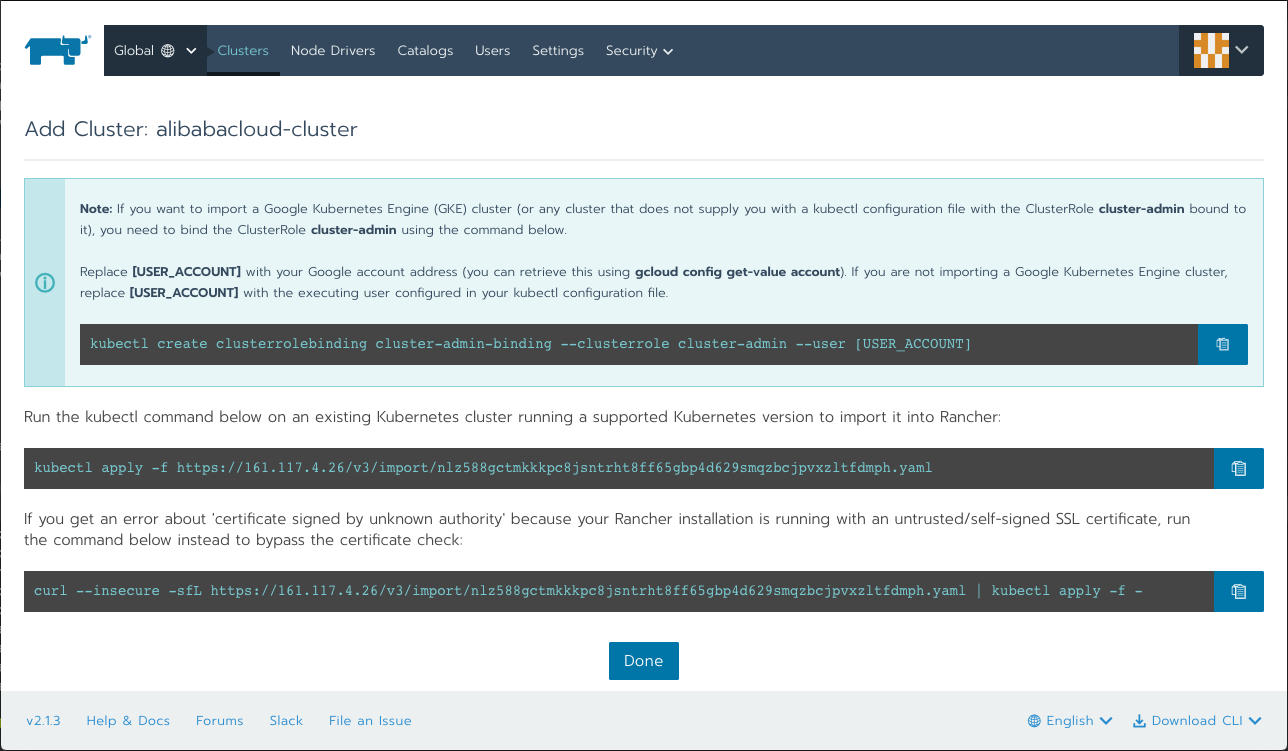Open the Help & Docs link

128,720
